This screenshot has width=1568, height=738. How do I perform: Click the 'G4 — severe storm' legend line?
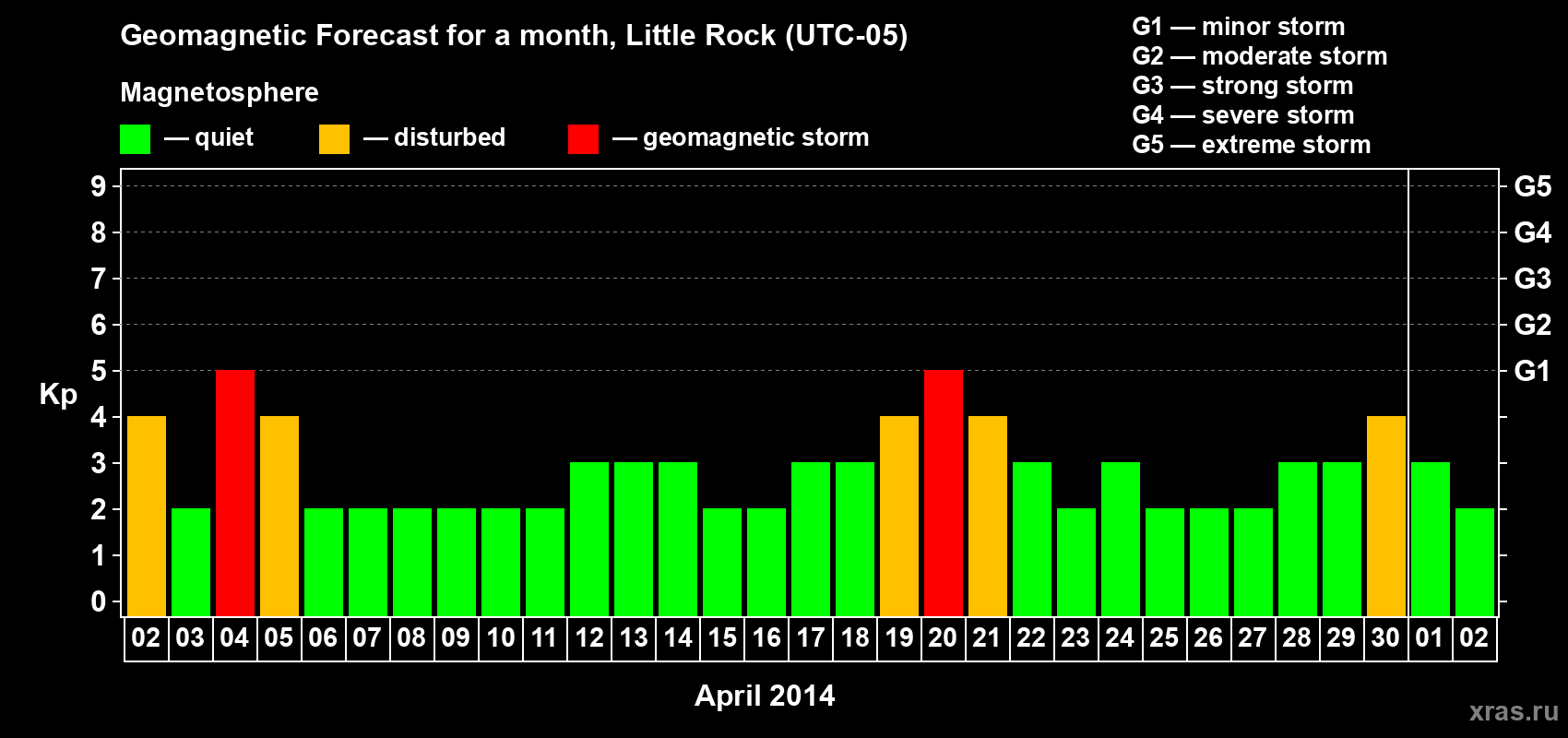pyautogui.click(x=1243, y=115)
